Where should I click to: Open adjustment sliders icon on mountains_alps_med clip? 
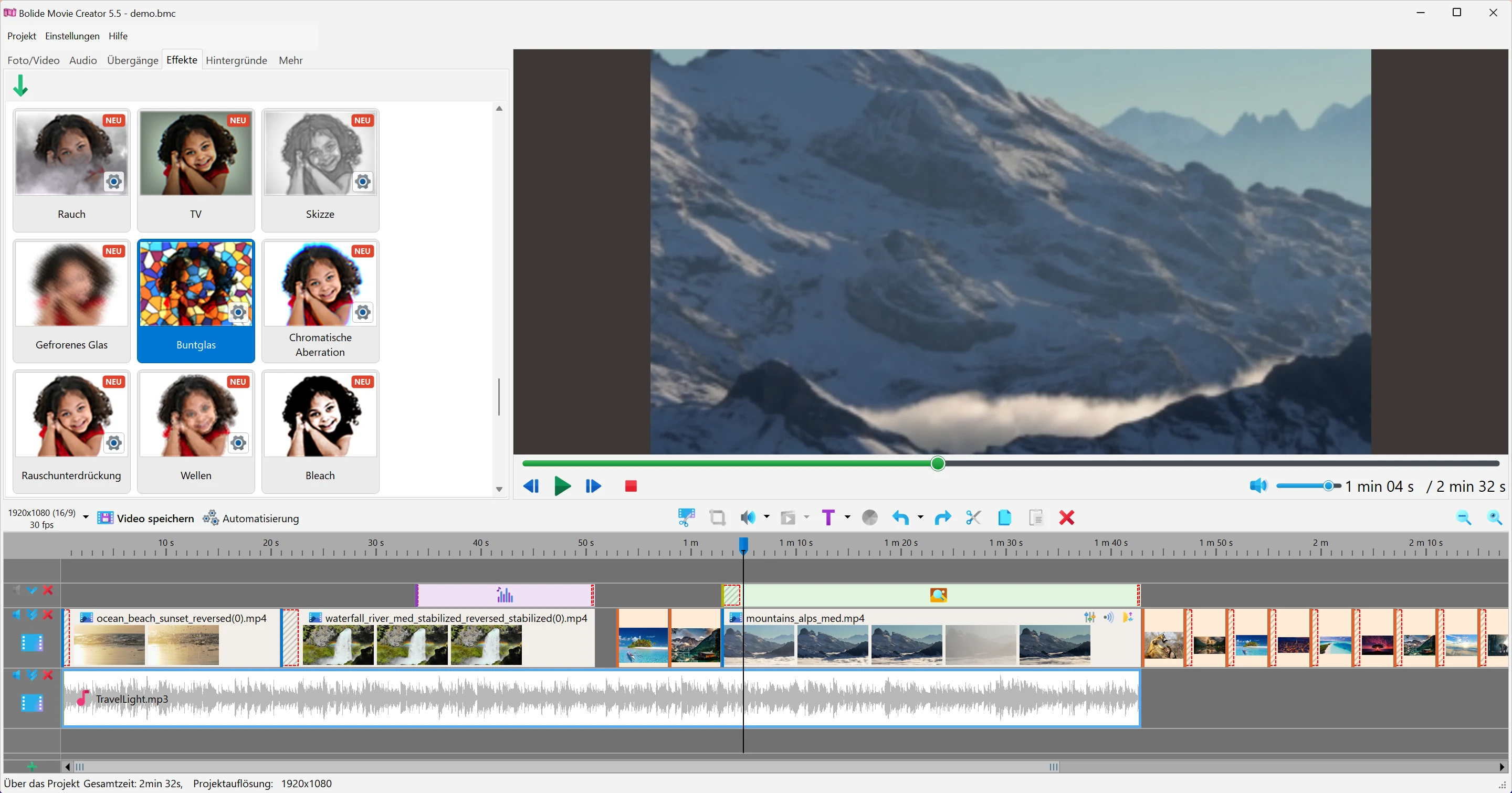1090,617
